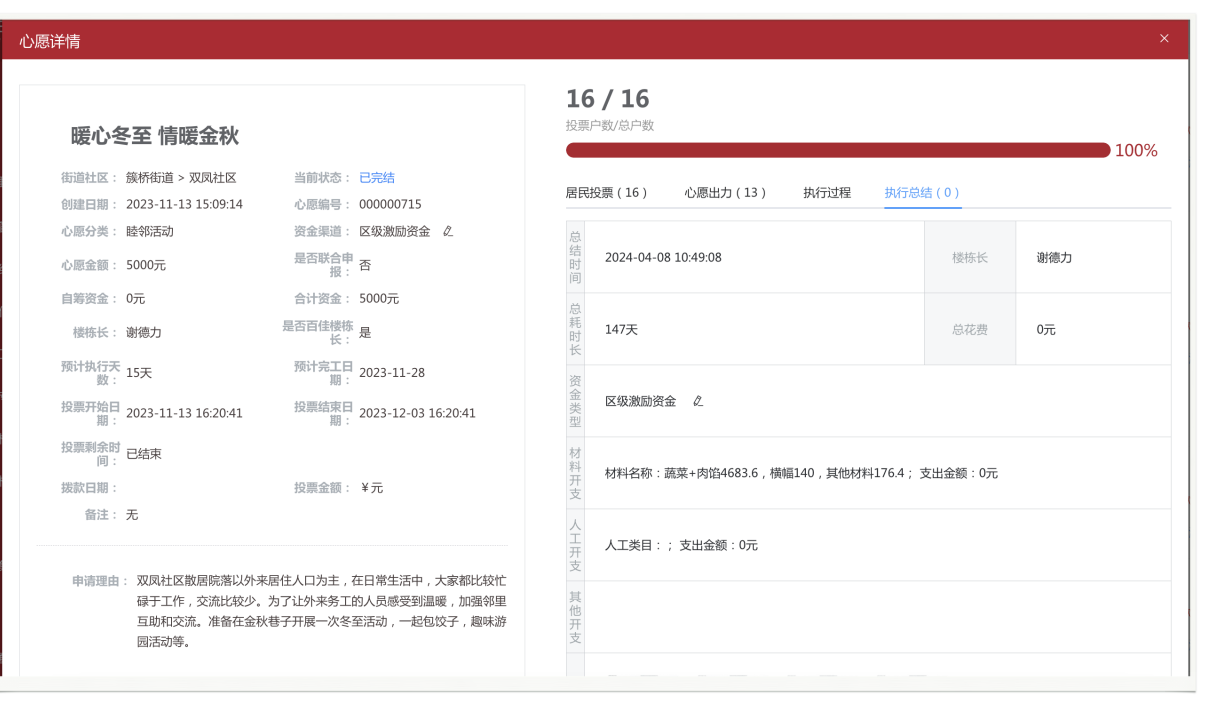Click the 心愿详情 dialog title
Screen dimensions: 1209x705
(50, 41)
